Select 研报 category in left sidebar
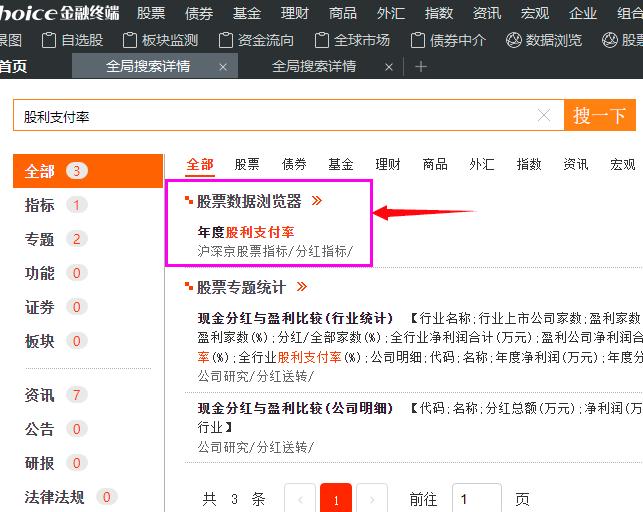Screen dimensions: 643x512 [x=56, y=463]
